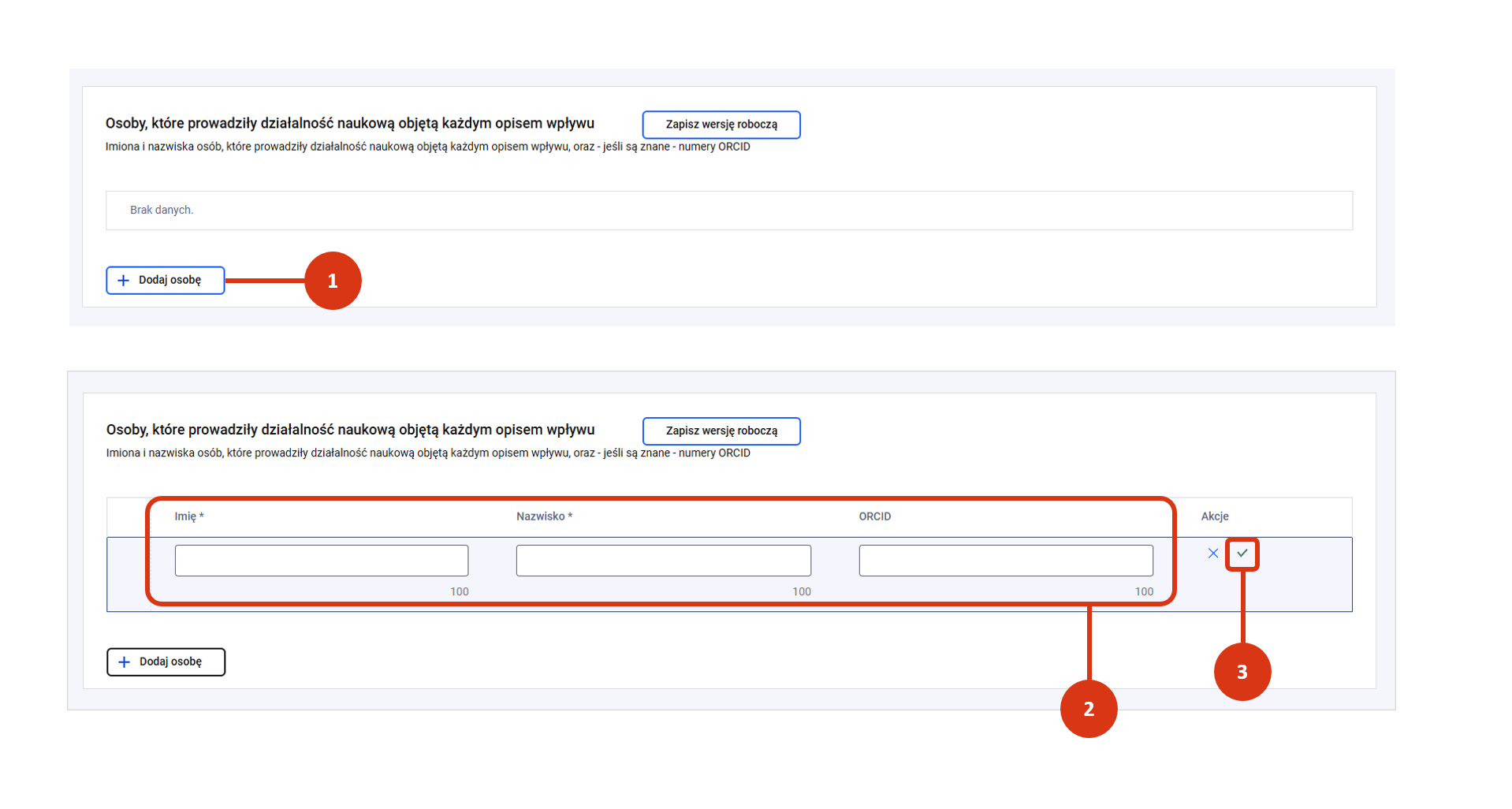Cancel the person row with the blue X
This screenshot has width=1512, height=809.
[x=1212, y=554]
